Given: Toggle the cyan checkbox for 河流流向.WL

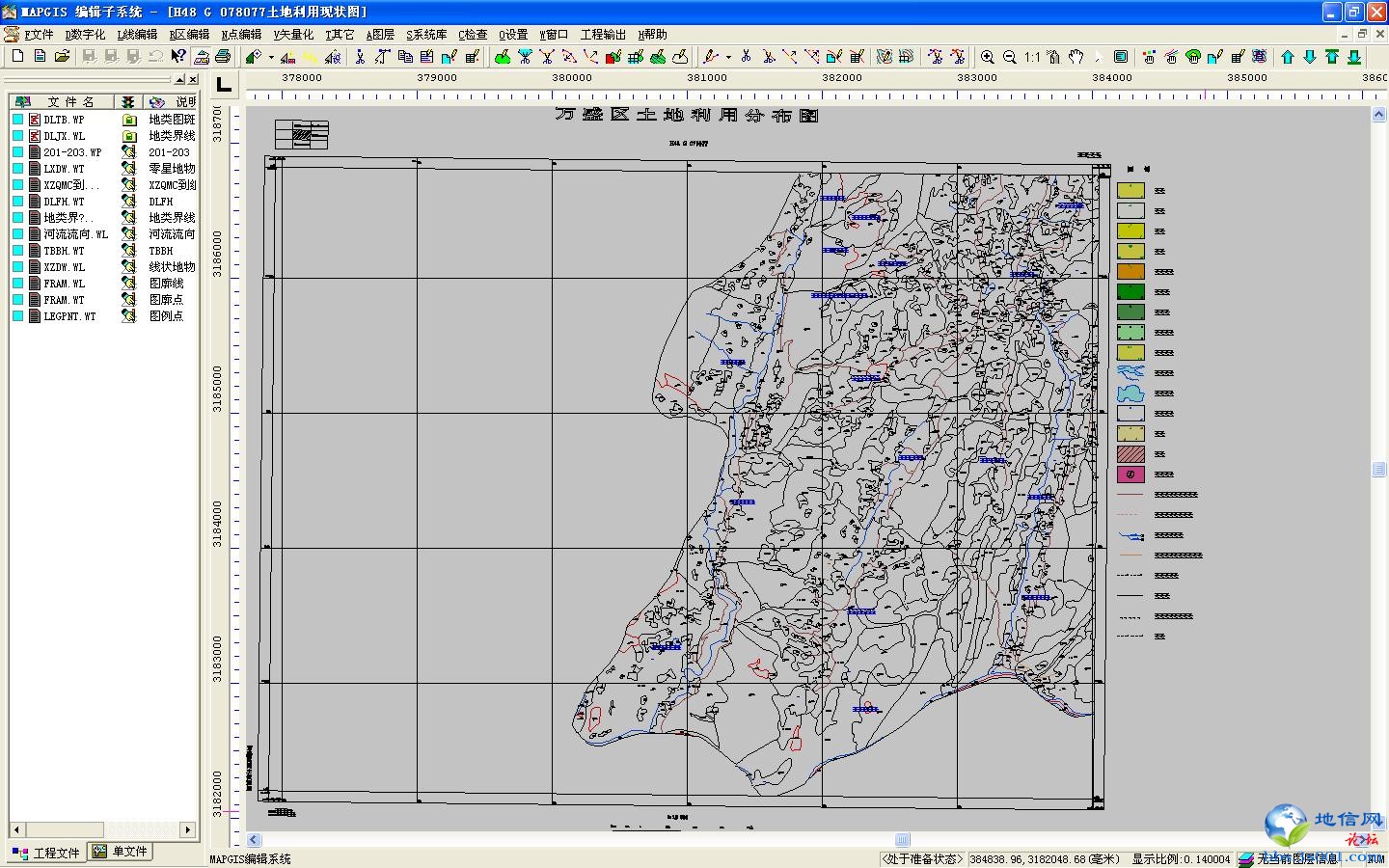Looking at the screenshot, I should (17, 234).
